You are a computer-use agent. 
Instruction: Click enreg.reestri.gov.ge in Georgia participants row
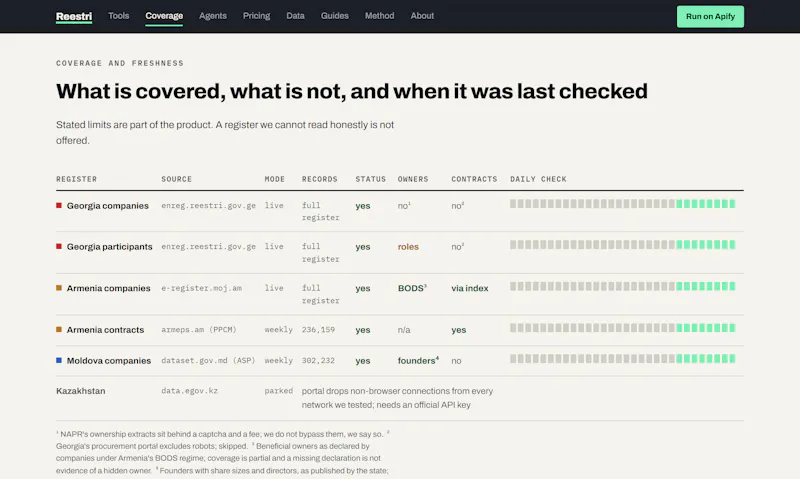click(x=208, y=246)
